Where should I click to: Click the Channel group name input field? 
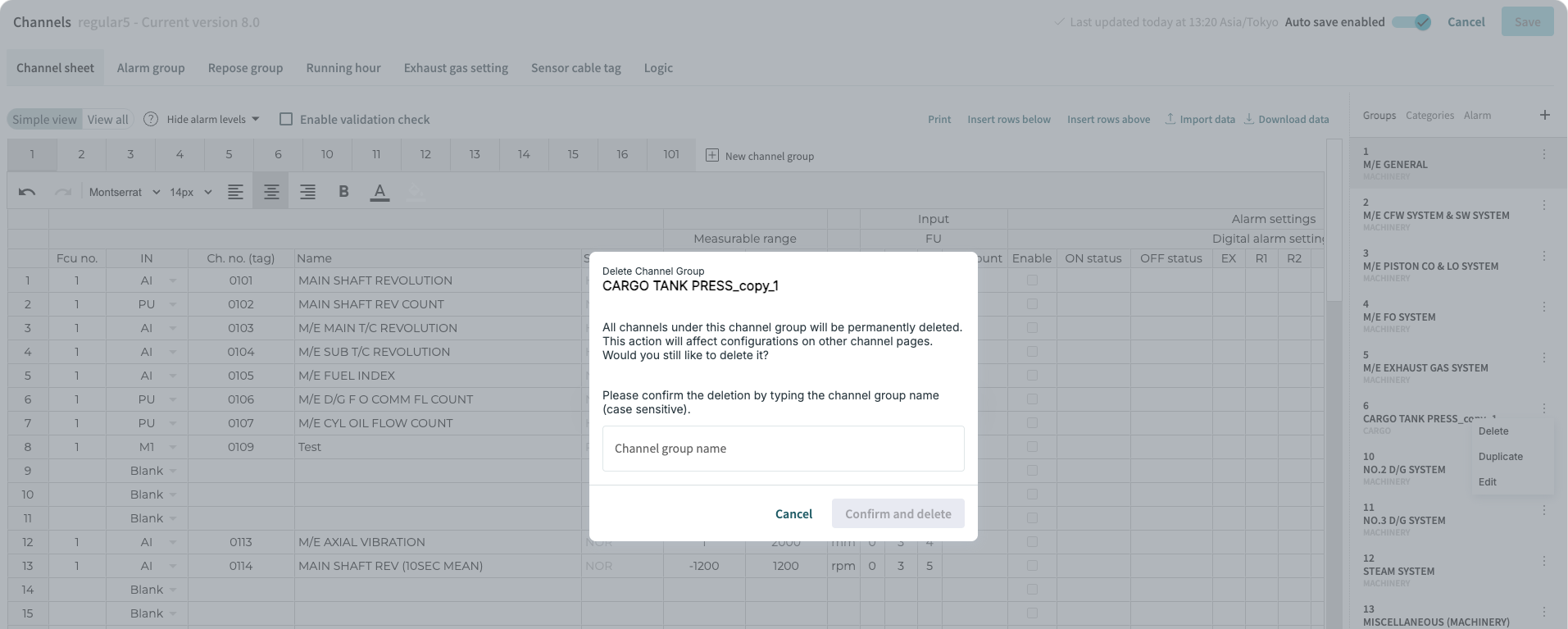tap(784, 449)
